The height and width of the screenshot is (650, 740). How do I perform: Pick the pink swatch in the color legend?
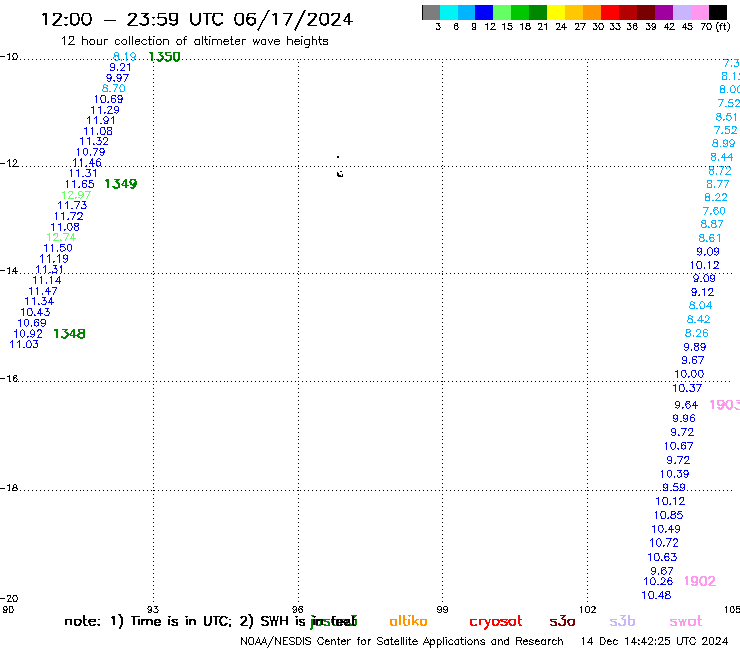pos(700,12)
